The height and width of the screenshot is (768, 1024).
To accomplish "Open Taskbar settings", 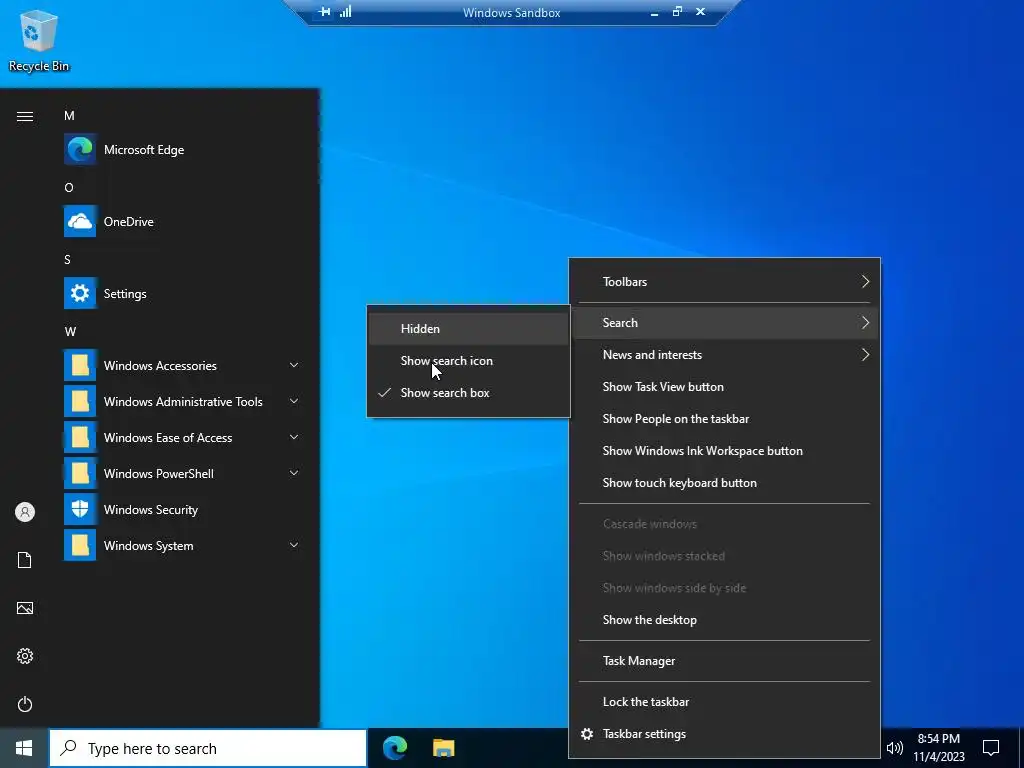I will coord(724,733).
